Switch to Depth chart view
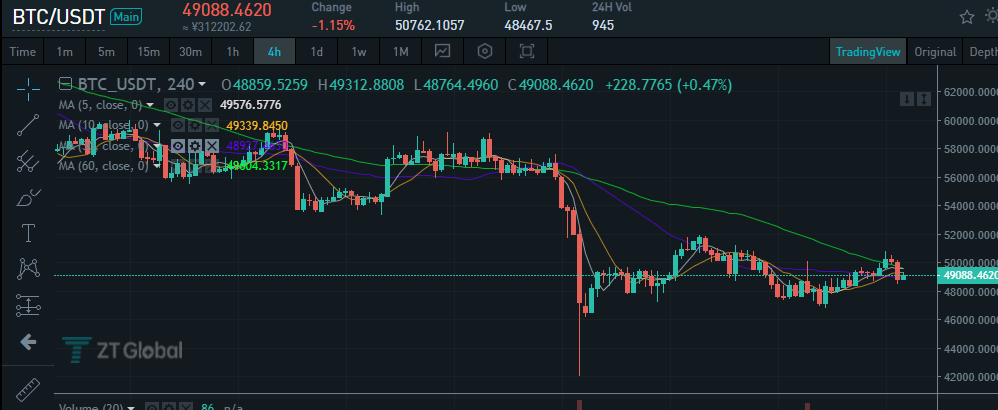The height and width of the screenshot is (410, 998). (x=981, y=52)
